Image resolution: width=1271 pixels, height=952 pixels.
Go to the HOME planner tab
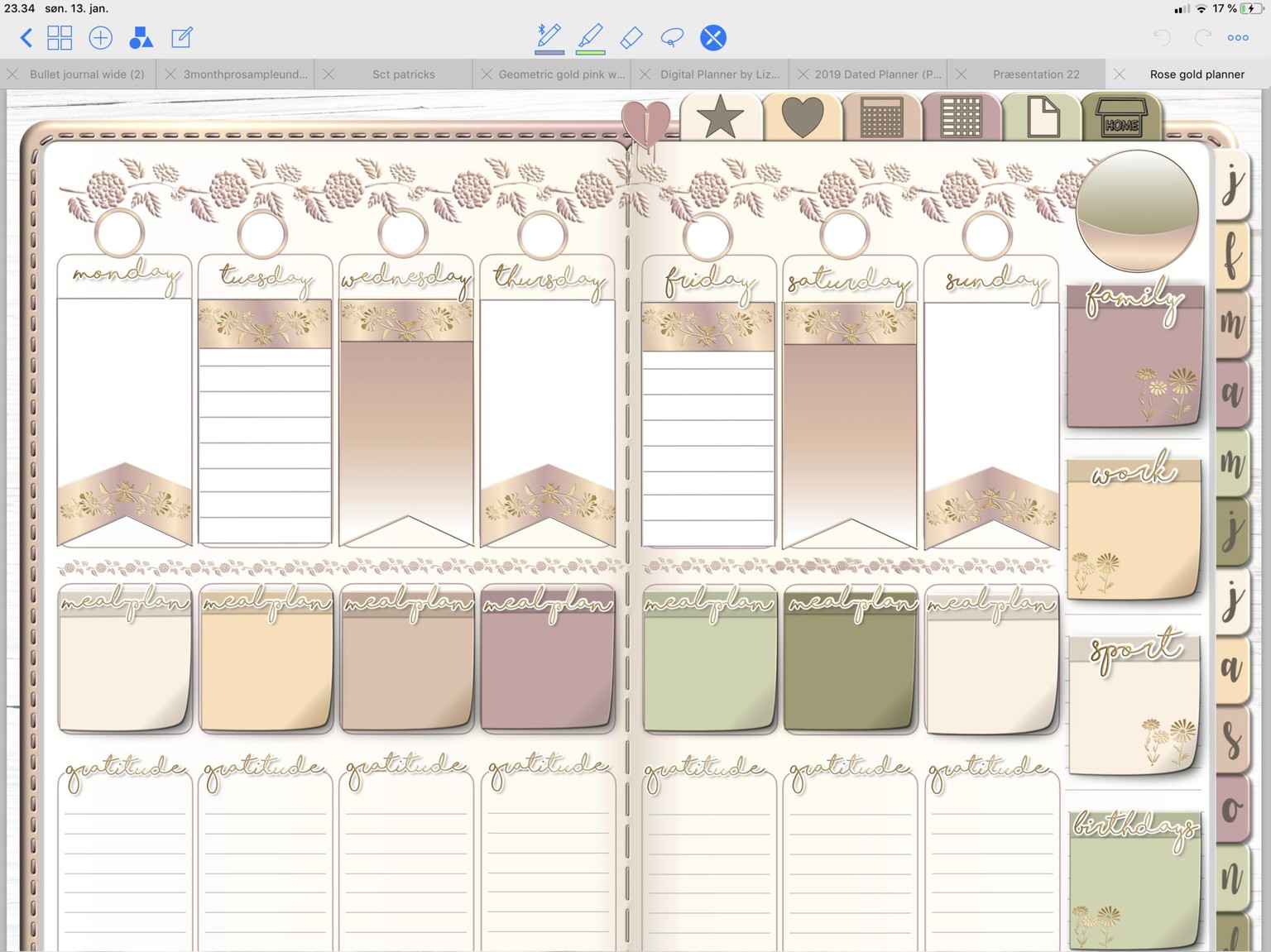coord(1122,117)
